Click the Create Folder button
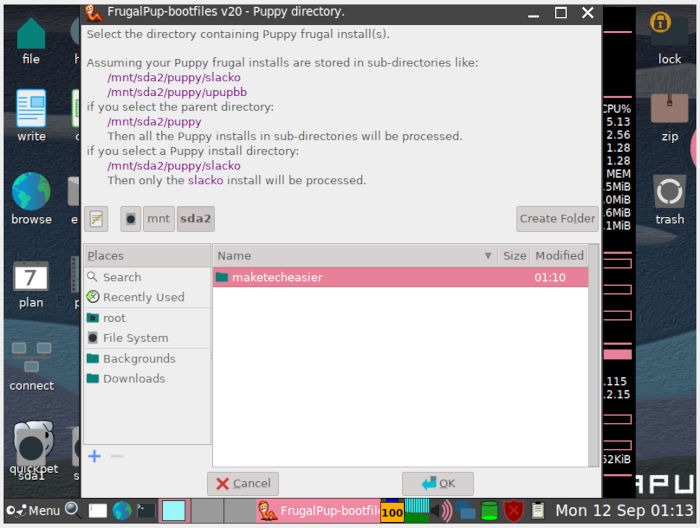The image size is (700, 528). (557, 219)
